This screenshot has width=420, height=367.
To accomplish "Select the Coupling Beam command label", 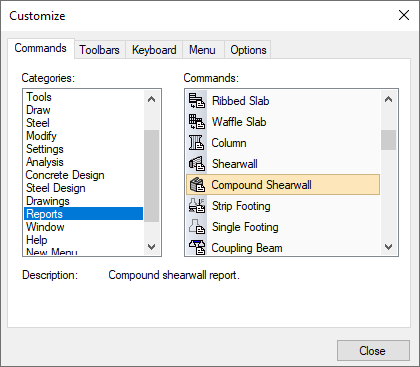I will [x=247, y=248].
